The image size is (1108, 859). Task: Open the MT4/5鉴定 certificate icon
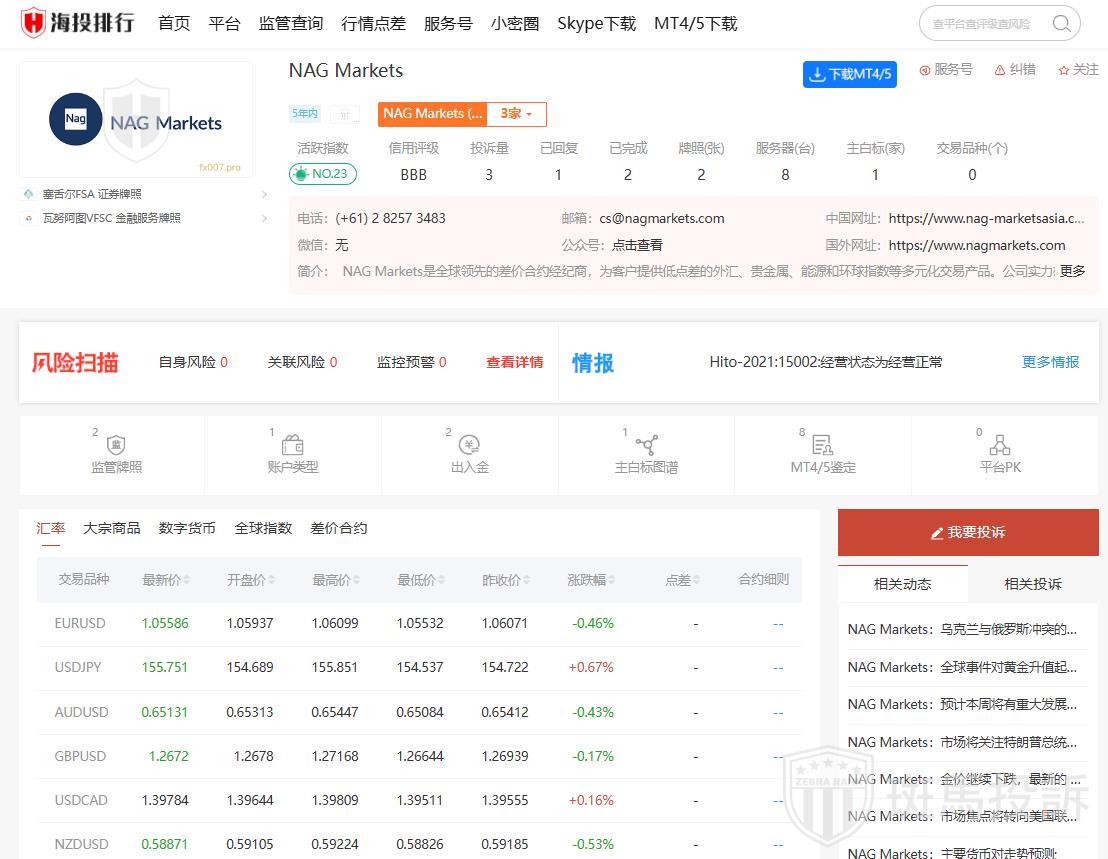click(x=822, y=446)
